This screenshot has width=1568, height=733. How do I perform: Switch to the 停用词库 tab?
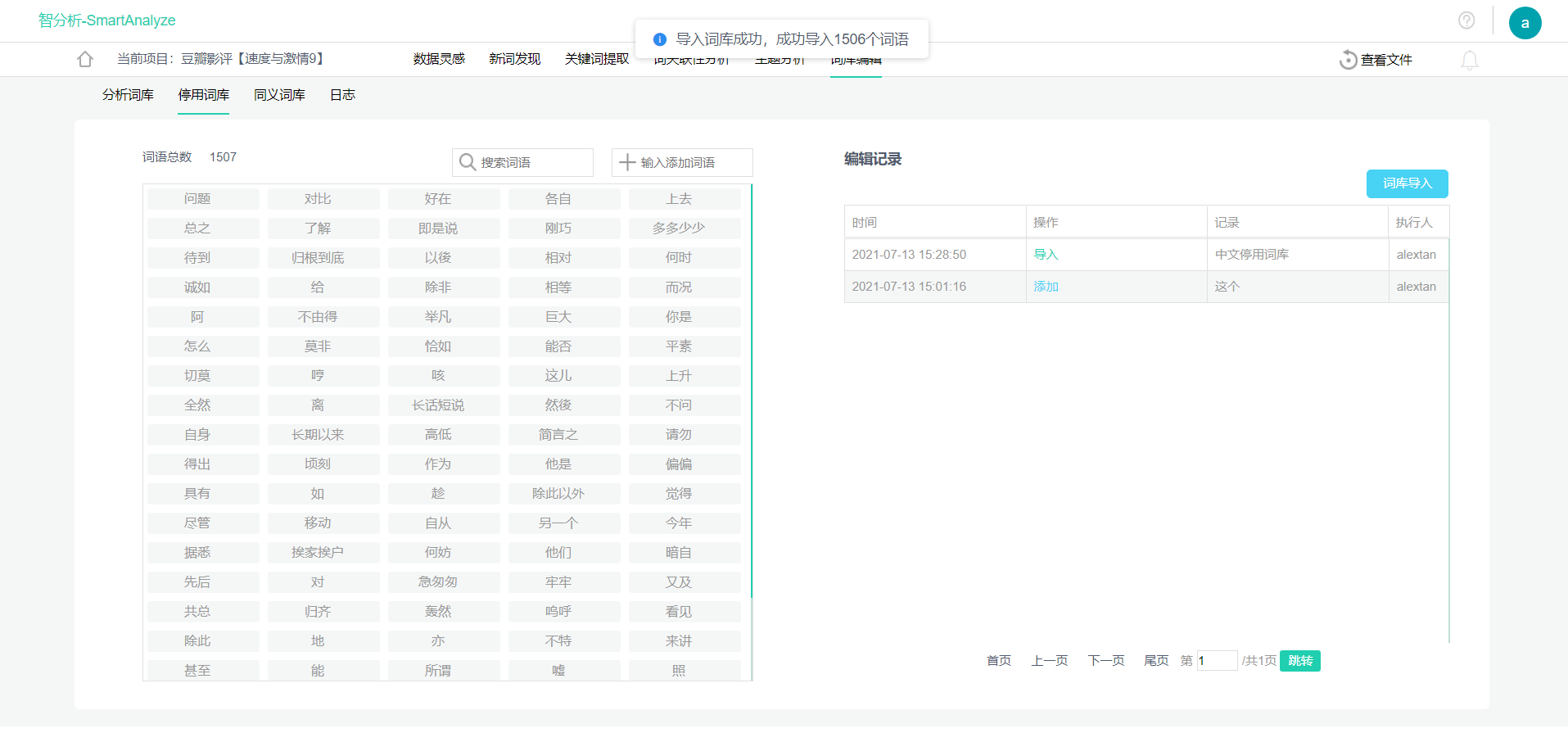pos(204,95)
